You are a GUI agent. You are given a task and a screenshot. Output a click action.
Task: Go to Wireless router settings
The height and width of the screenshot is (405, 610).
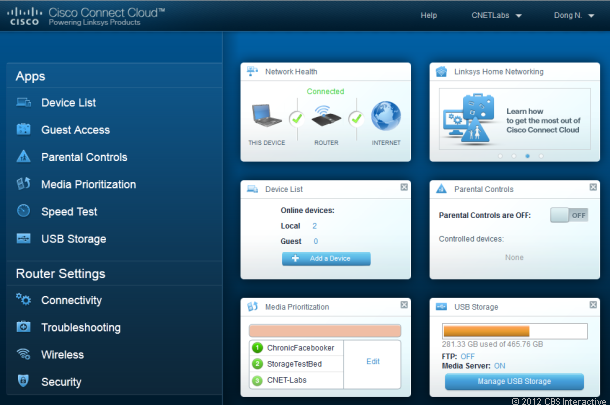coord(63,355)
